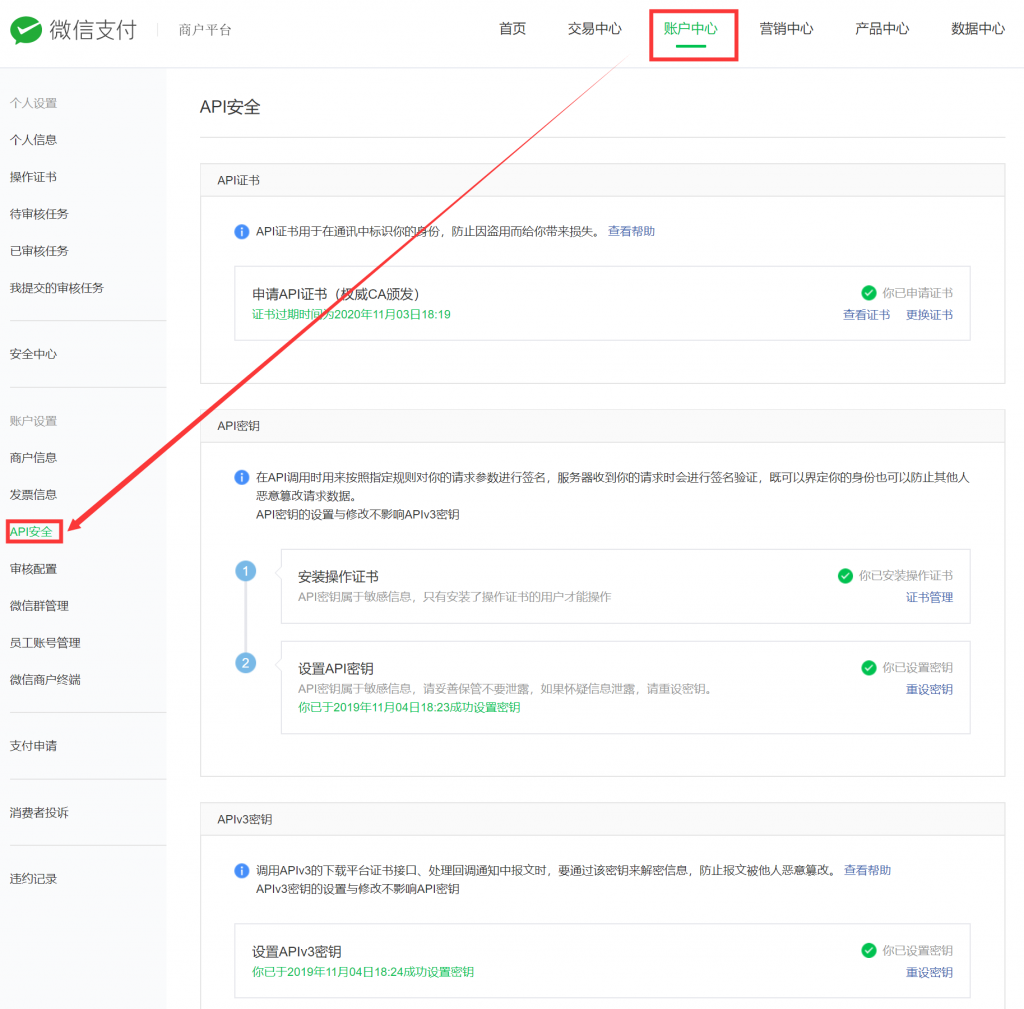Click the green check next to 你已安装操作证书
The height and width of the screenshot is (1009, 1024).
click(x=845, y=575)
